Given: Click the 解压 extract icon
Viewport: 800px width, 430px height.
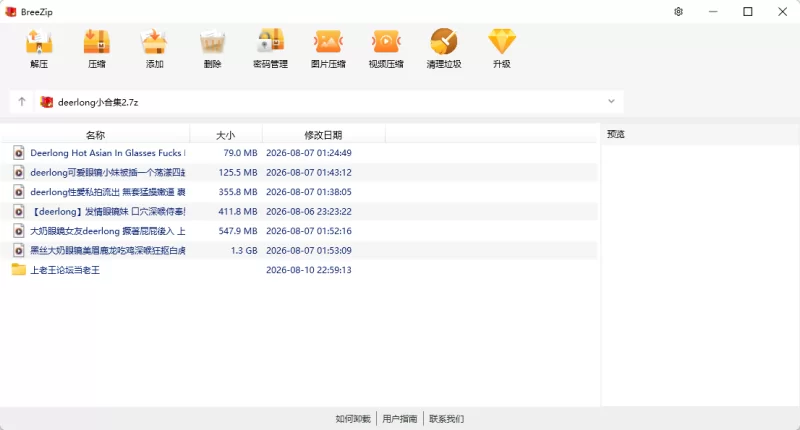Looking at the screenshot, I should pos(39,41).
